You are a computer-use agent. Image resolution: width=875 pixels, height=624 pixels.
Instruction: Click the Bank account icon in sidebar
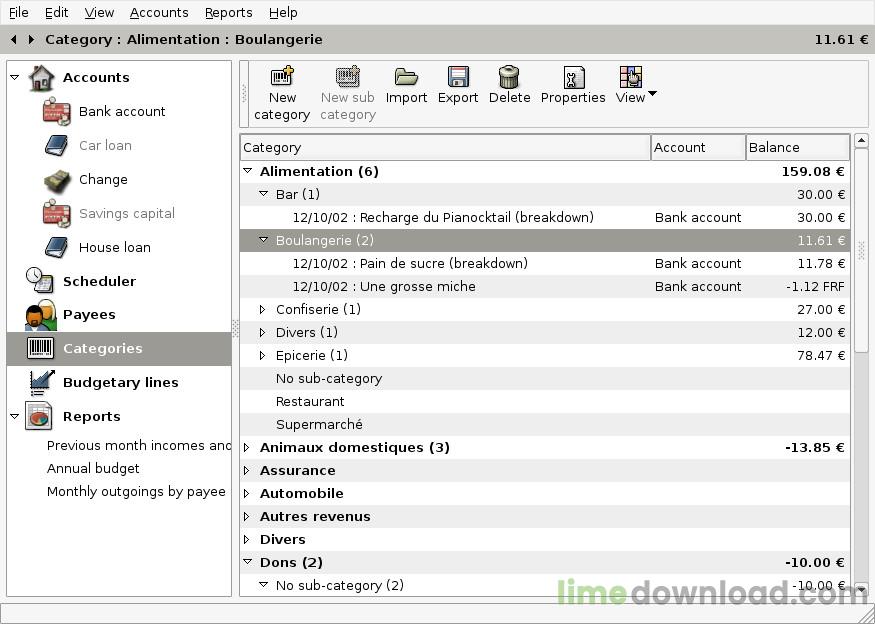(57, 112)
